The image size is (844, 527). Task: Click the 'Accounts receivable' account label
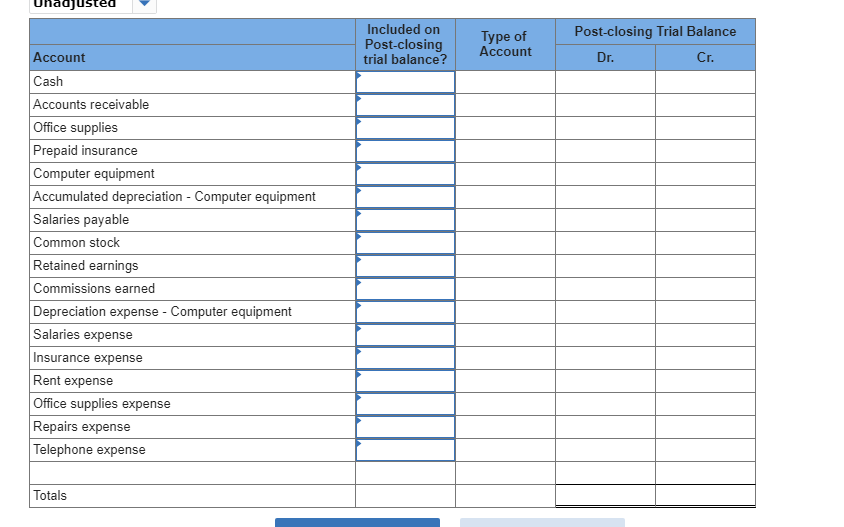(x=91, y=104)
